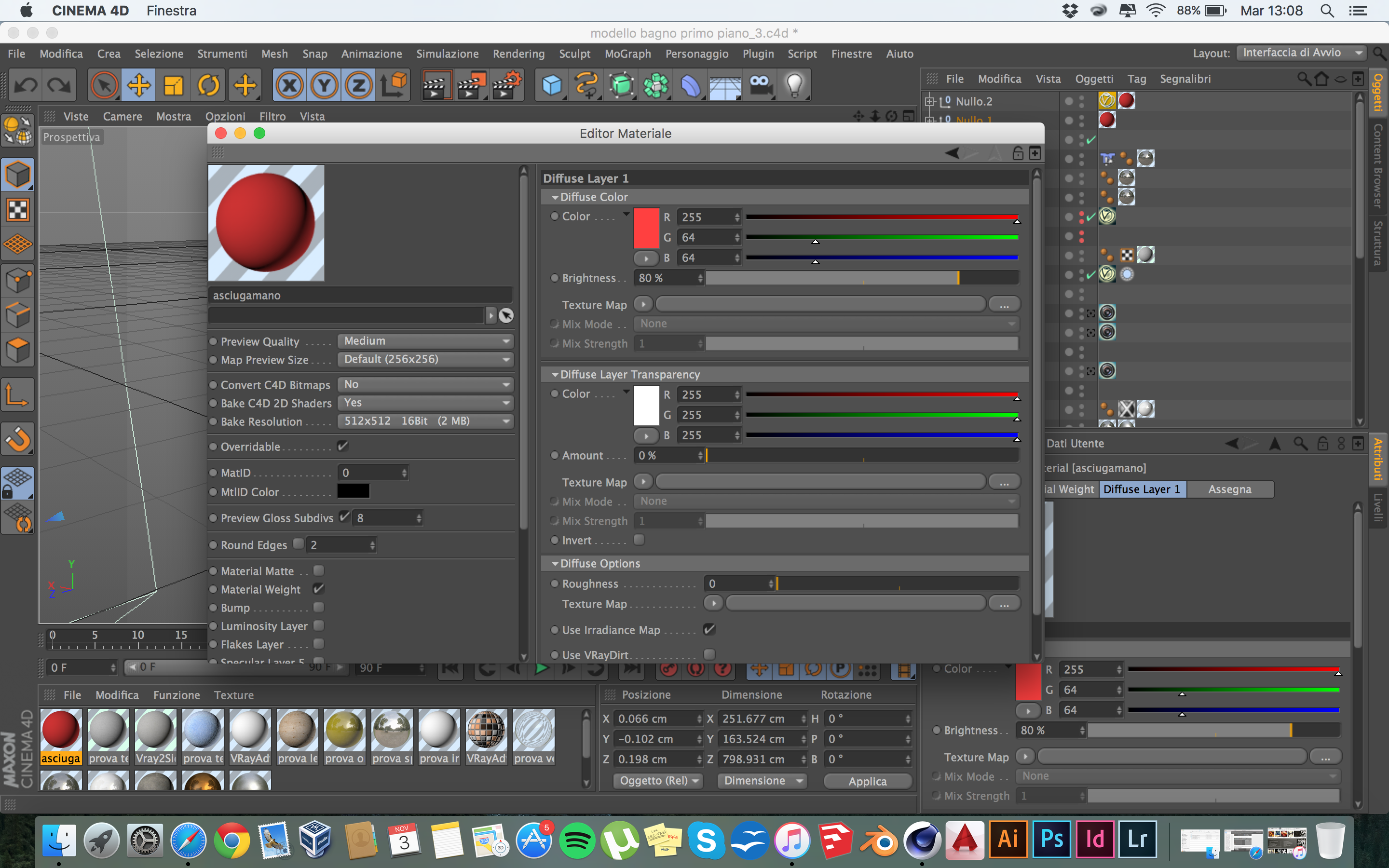
Task: Disable Use Irradiance Map checkbox
Action: (x=709, y=629)
